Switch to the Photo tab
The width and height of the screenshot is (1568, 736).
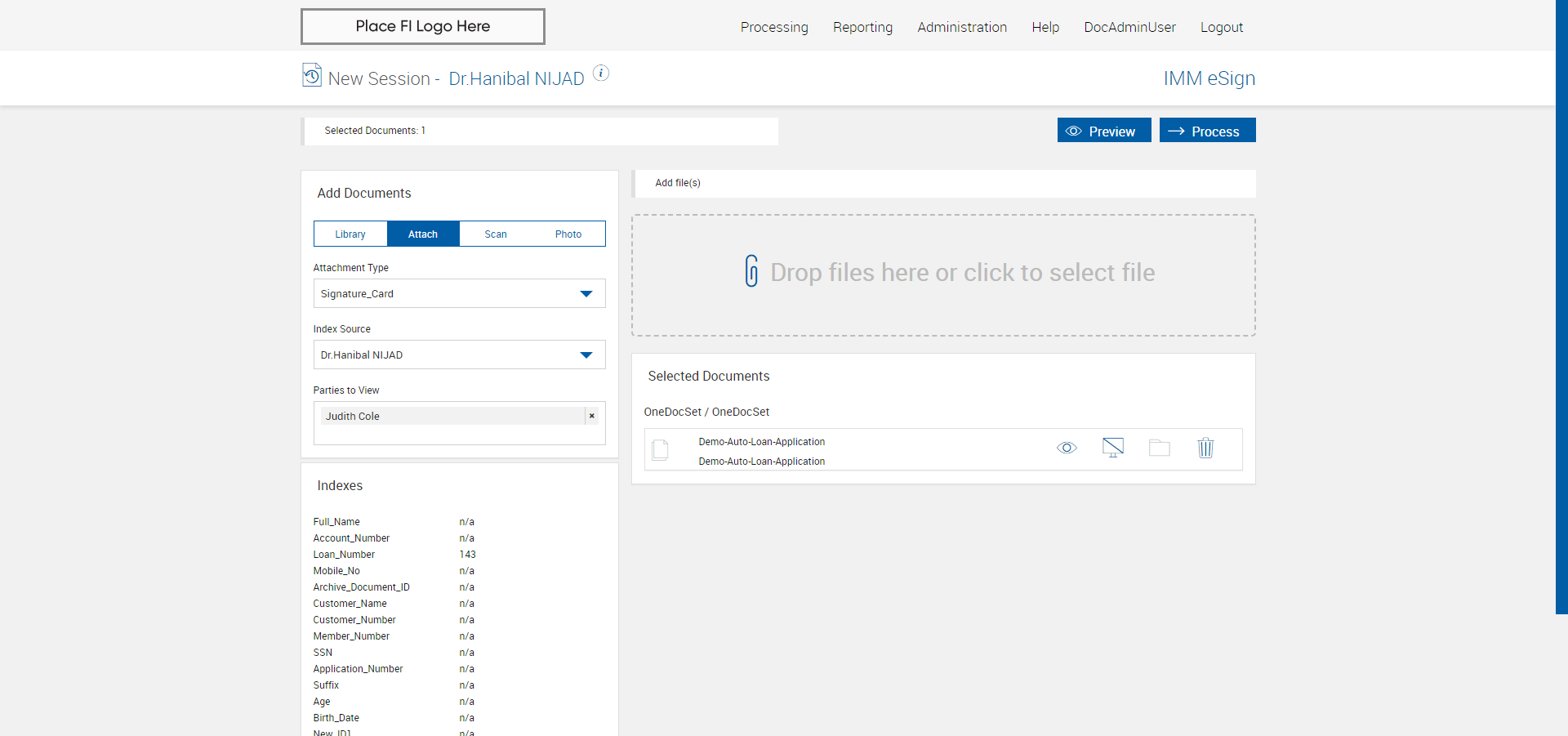point(568,234)
